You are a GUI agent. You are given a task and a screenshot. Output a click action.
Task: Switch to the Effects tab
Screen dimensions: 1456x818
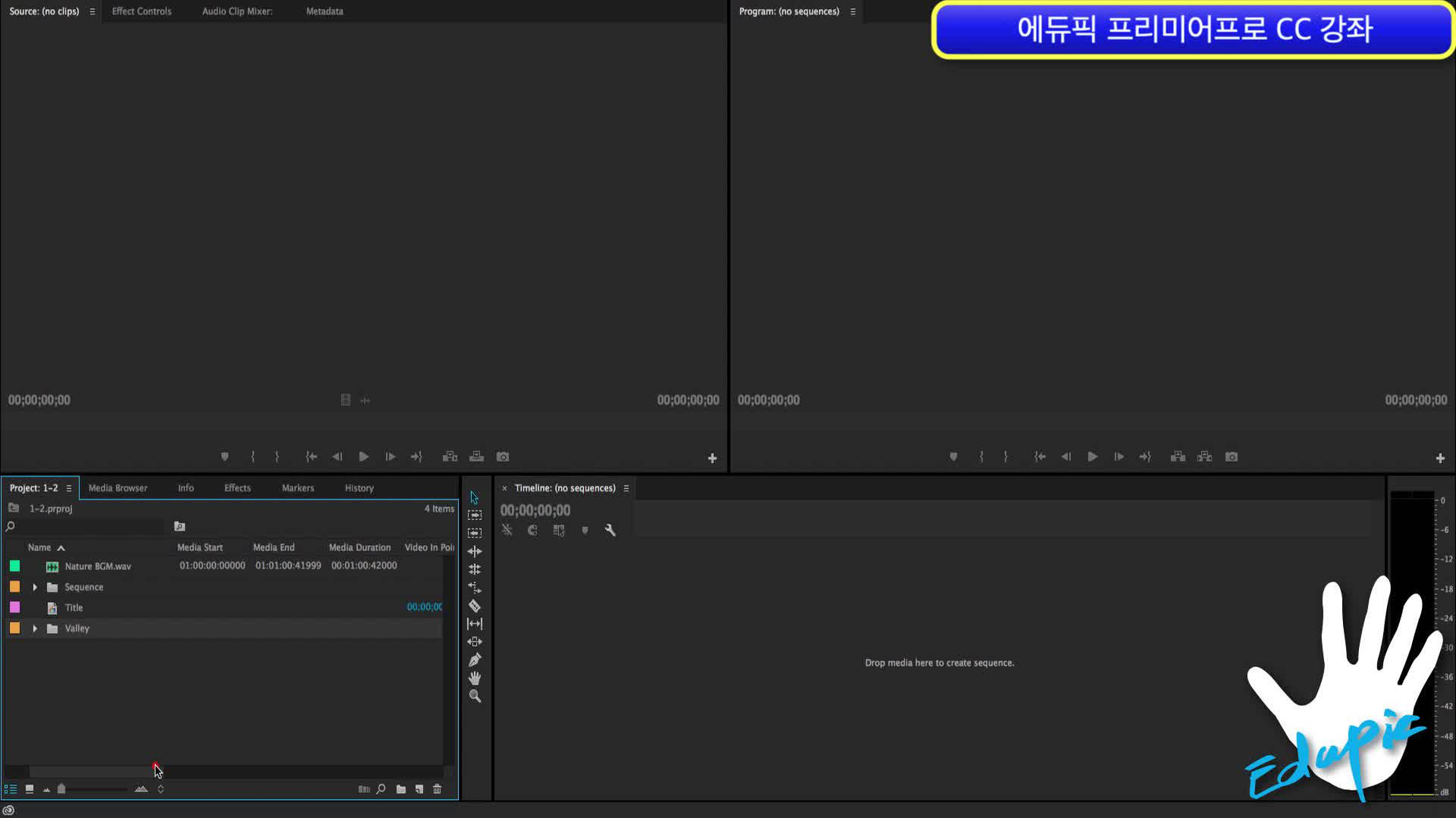click(237, 487)
